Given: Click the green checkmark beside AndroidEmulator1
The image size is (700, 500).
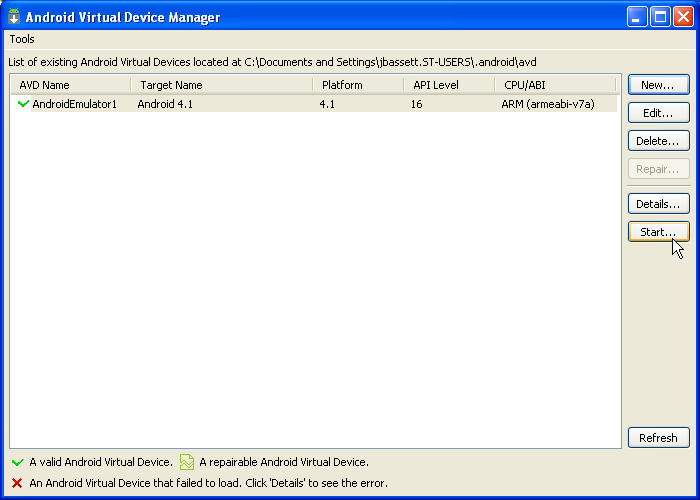Looking at the screenshot, I should pyautogui.click(x=23, y=104).
